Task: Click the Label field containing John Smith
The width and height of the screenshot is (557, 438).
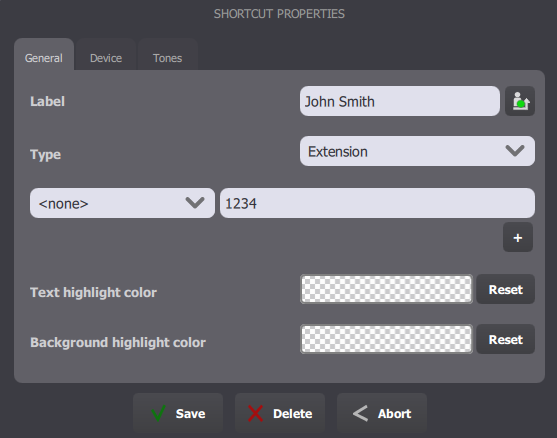Action: pos(400,101)
